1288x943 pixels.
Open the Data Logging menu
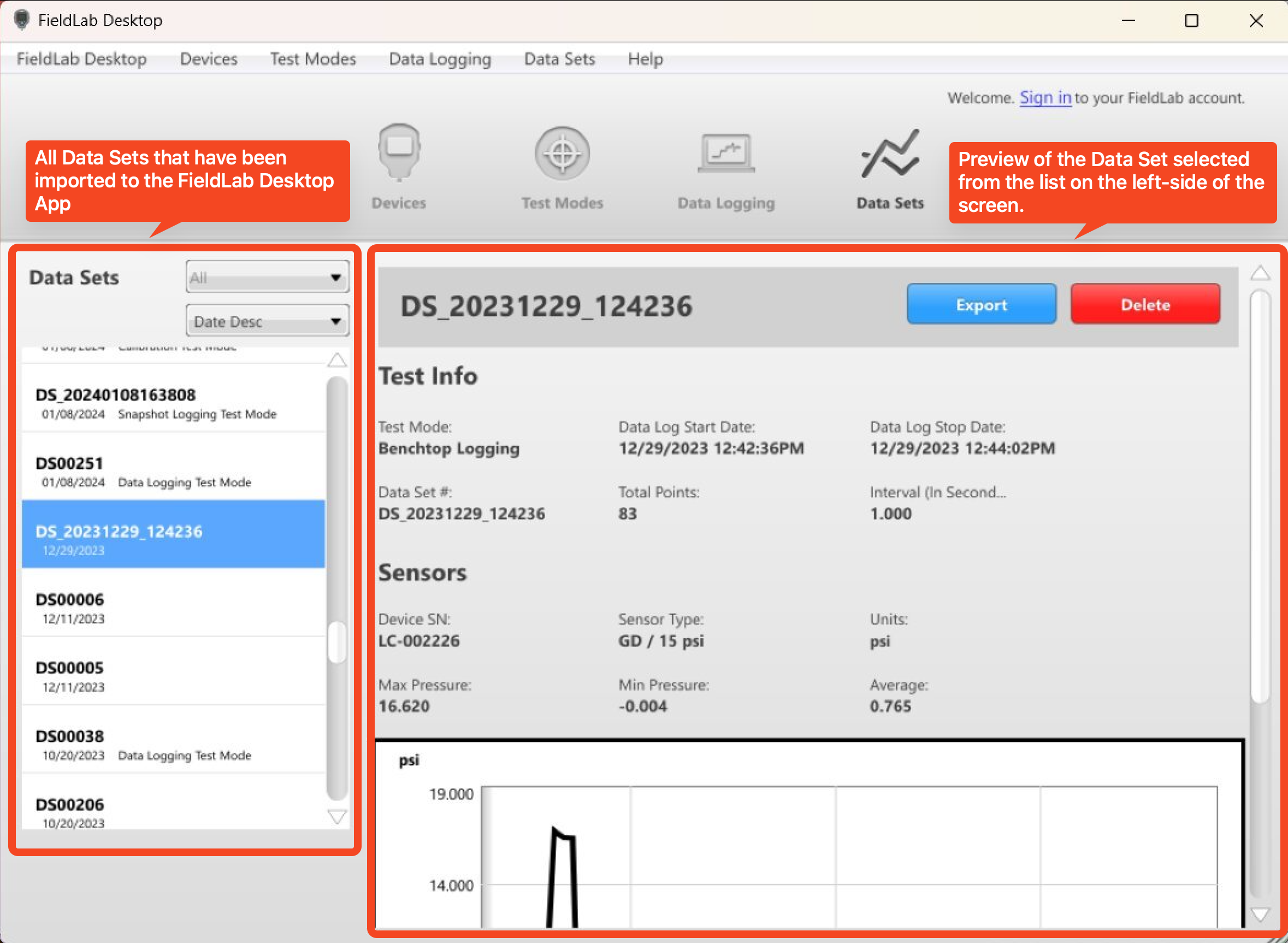(440, 59)
